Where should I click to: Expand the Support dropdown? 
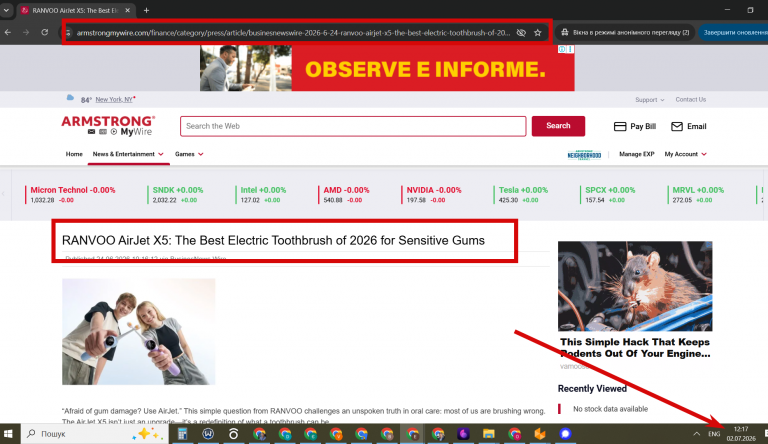point(649,99)
